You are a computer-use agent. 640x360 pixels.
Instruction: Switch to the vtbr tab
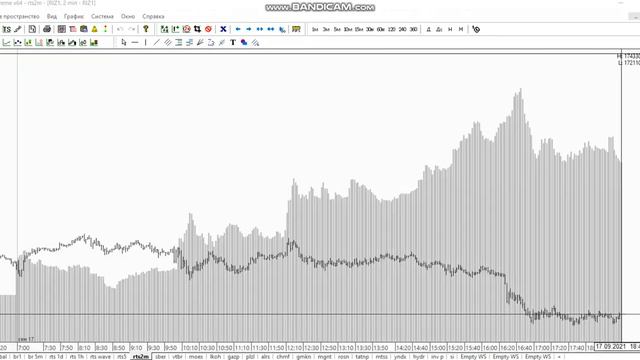pos(177,357)
